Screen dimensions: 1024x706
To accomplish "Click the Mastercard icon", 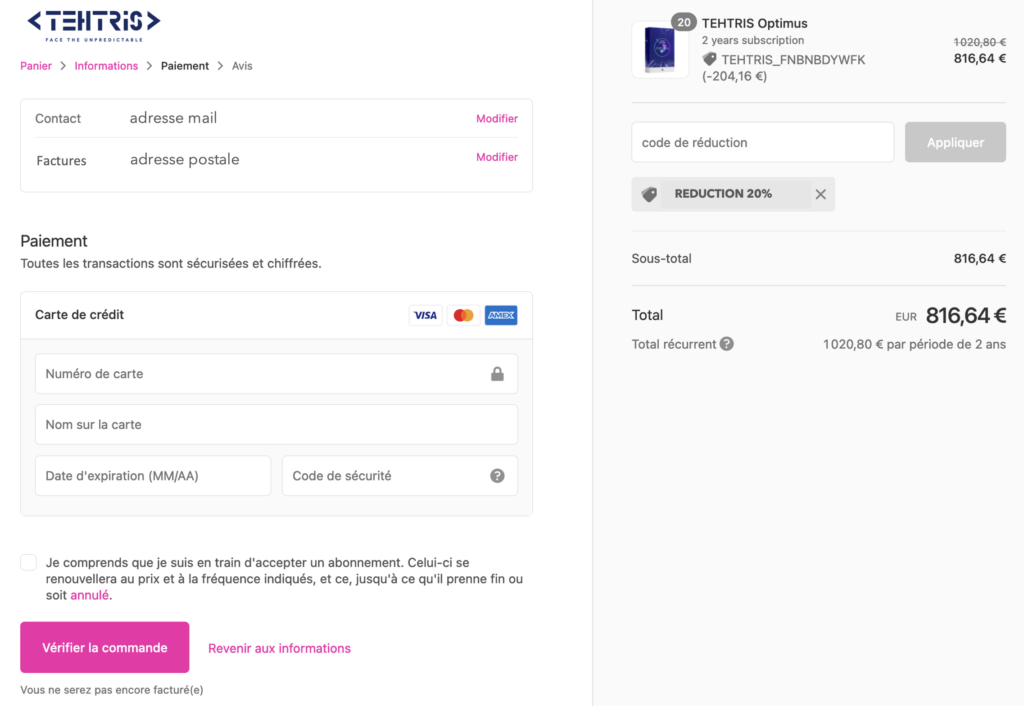I will click(463, 315).
